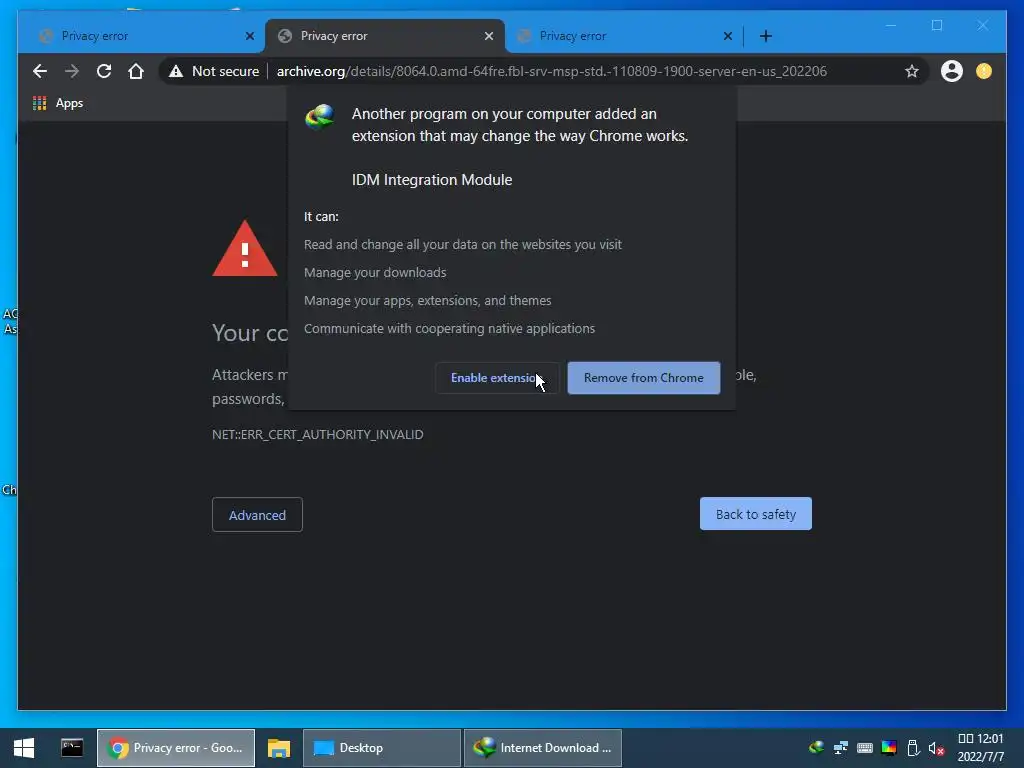This screenshot has width=1024, height=768.
Task: Close the first Privacy error tab
Action: [x=249, y=36]
